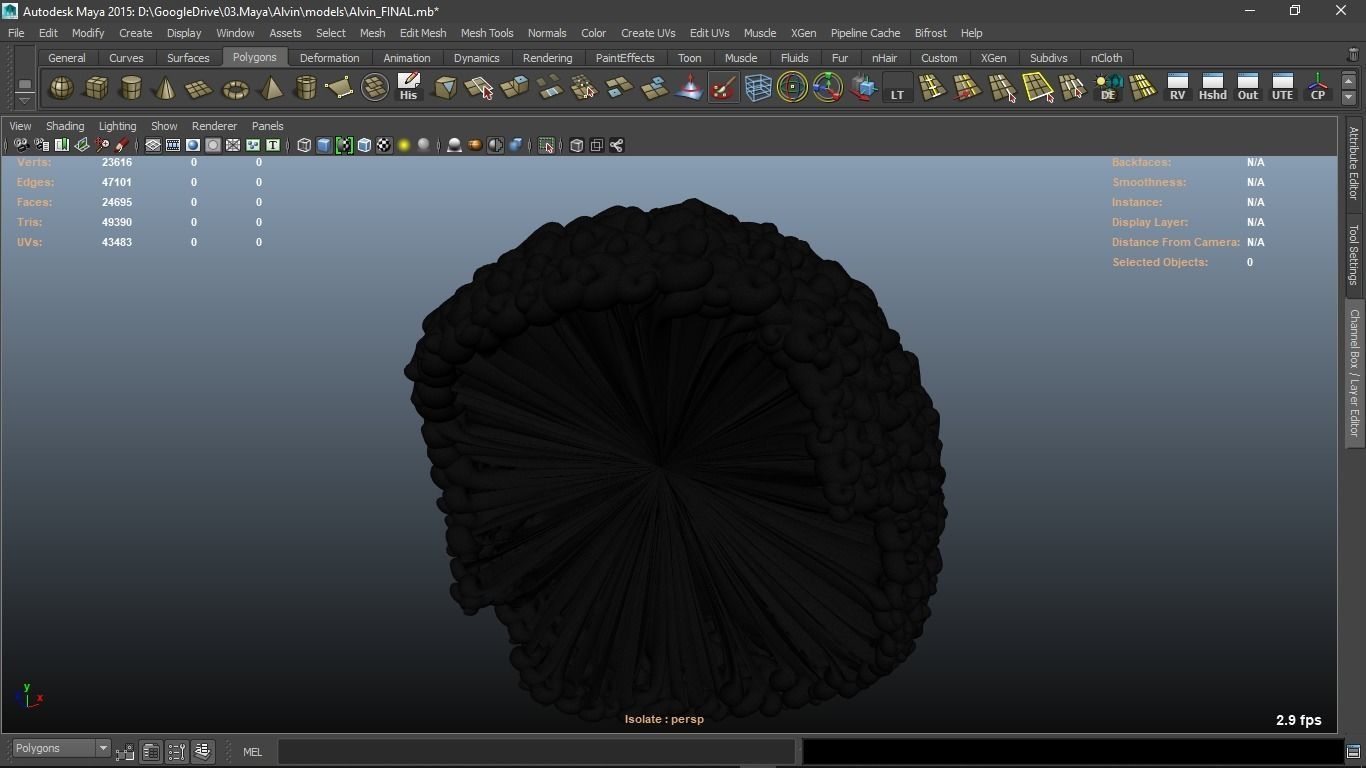Click the DE shelf button
Screen dimensions: 1366x768
click(1108, 88)
